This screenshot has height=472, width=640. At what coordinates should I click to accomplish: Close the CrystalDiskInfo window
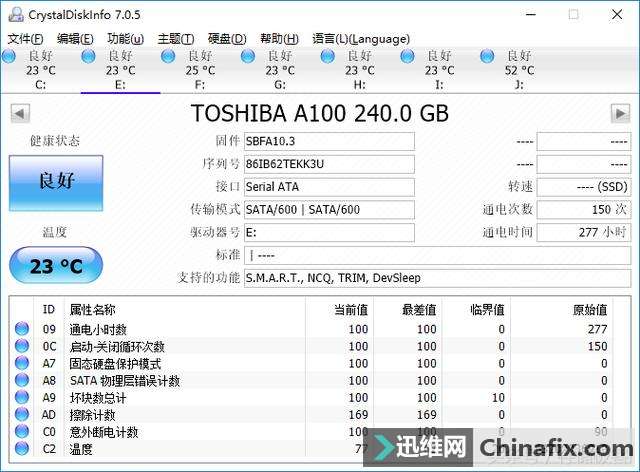(x=617, y=15)
